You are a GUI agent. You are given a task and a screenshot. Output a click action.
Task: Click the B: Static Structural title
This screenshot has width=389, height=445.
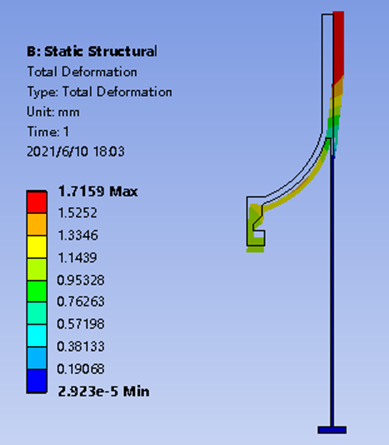[x=92, y=51]
